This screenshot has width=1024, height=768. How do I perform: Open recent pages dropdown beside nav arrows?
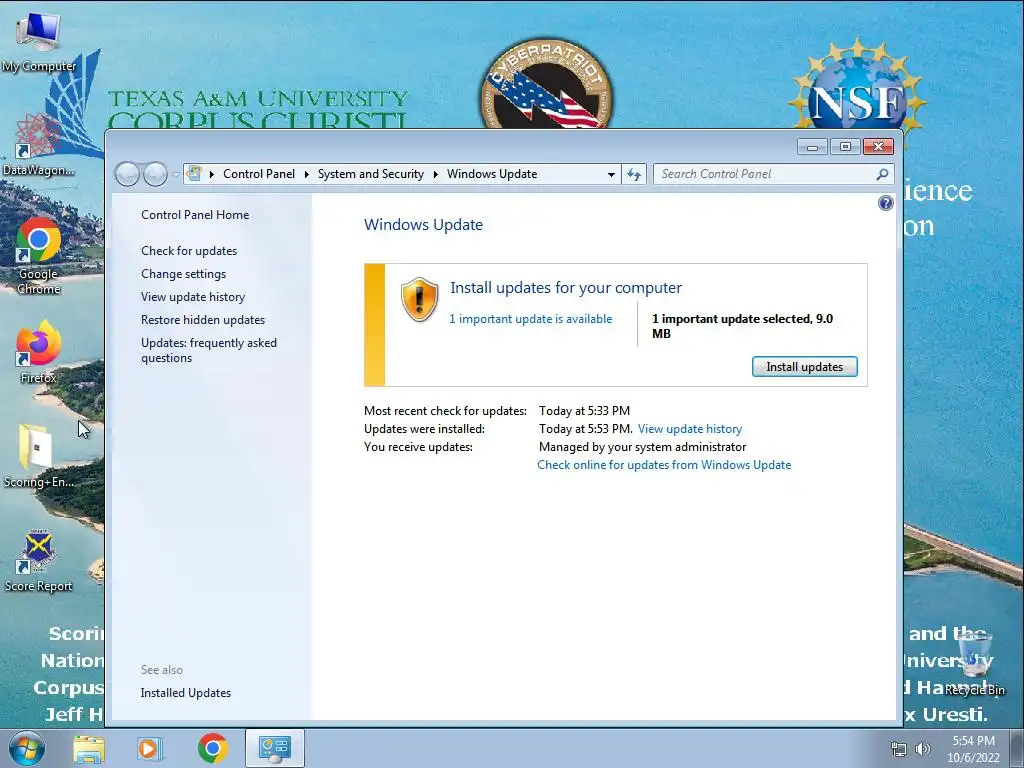point(175,174)
